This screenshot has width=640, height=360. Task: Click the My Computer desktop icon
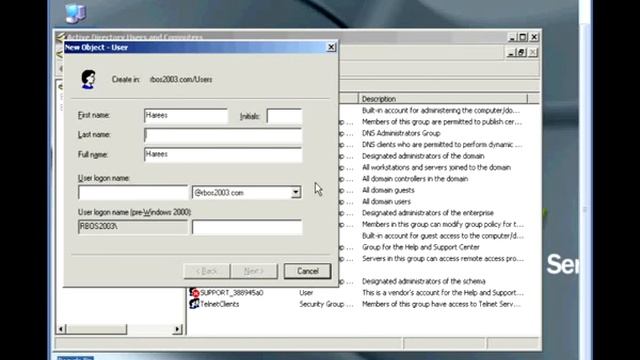click(x=76, y=13)
